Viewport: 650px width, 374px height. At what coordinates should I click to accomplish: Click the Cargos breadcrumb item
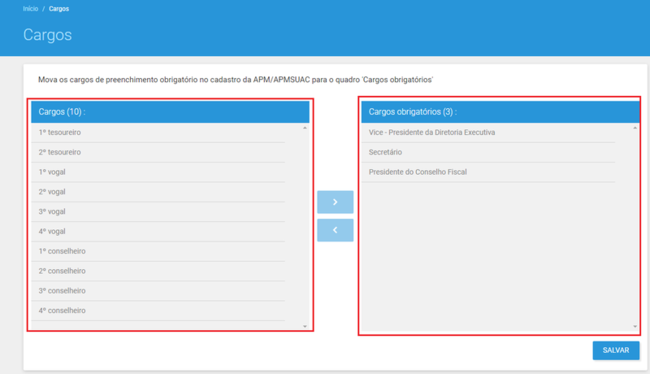pyautogui.click(x=59, y=9)
